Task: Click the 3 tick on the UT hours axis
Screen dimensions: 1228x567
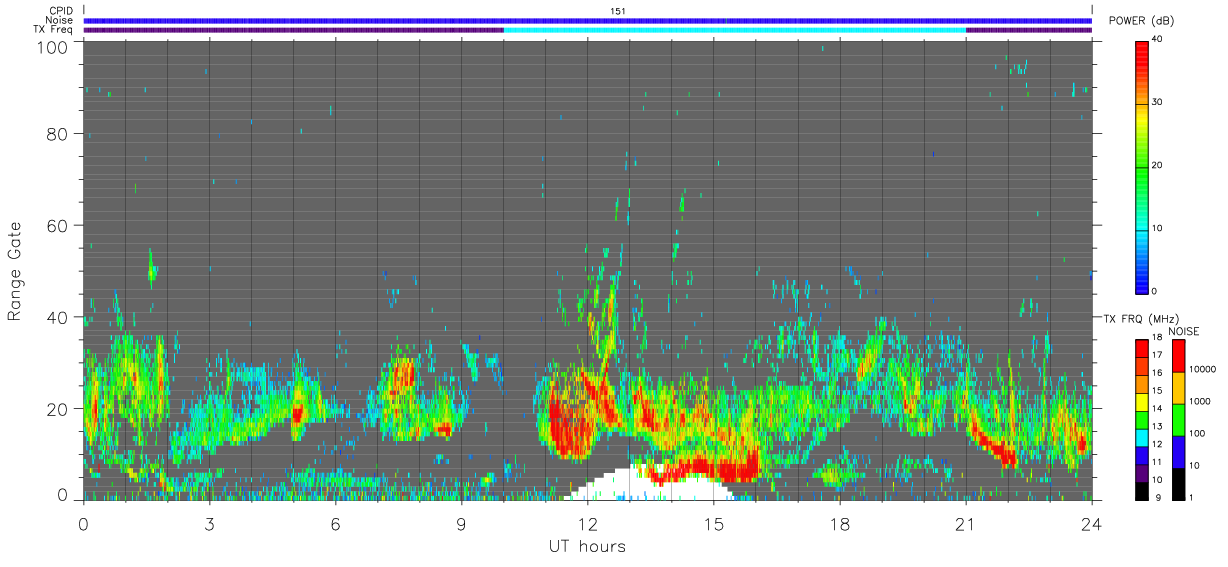Action: (x=209, y=524)
